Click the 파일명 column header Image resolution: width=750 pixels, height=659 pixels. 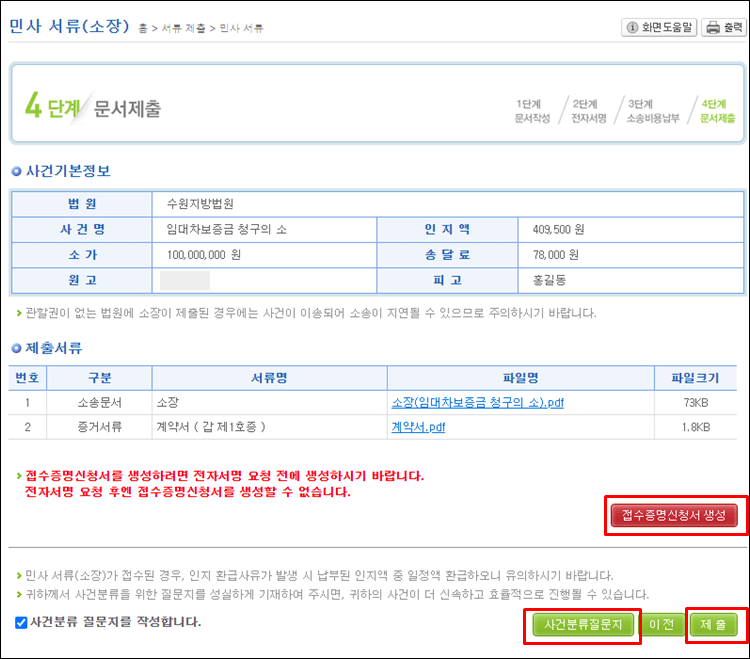pos(520,378)
